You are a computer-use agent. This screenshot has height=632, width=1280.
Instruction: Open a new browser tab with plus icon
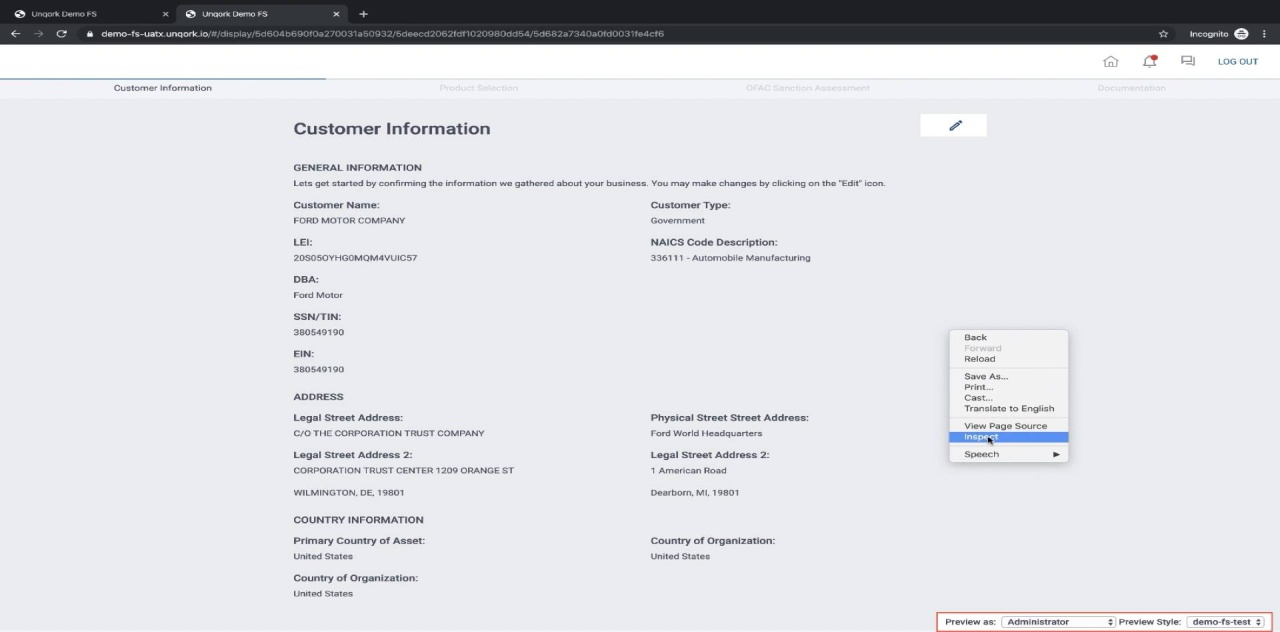(x=363, y=13)
